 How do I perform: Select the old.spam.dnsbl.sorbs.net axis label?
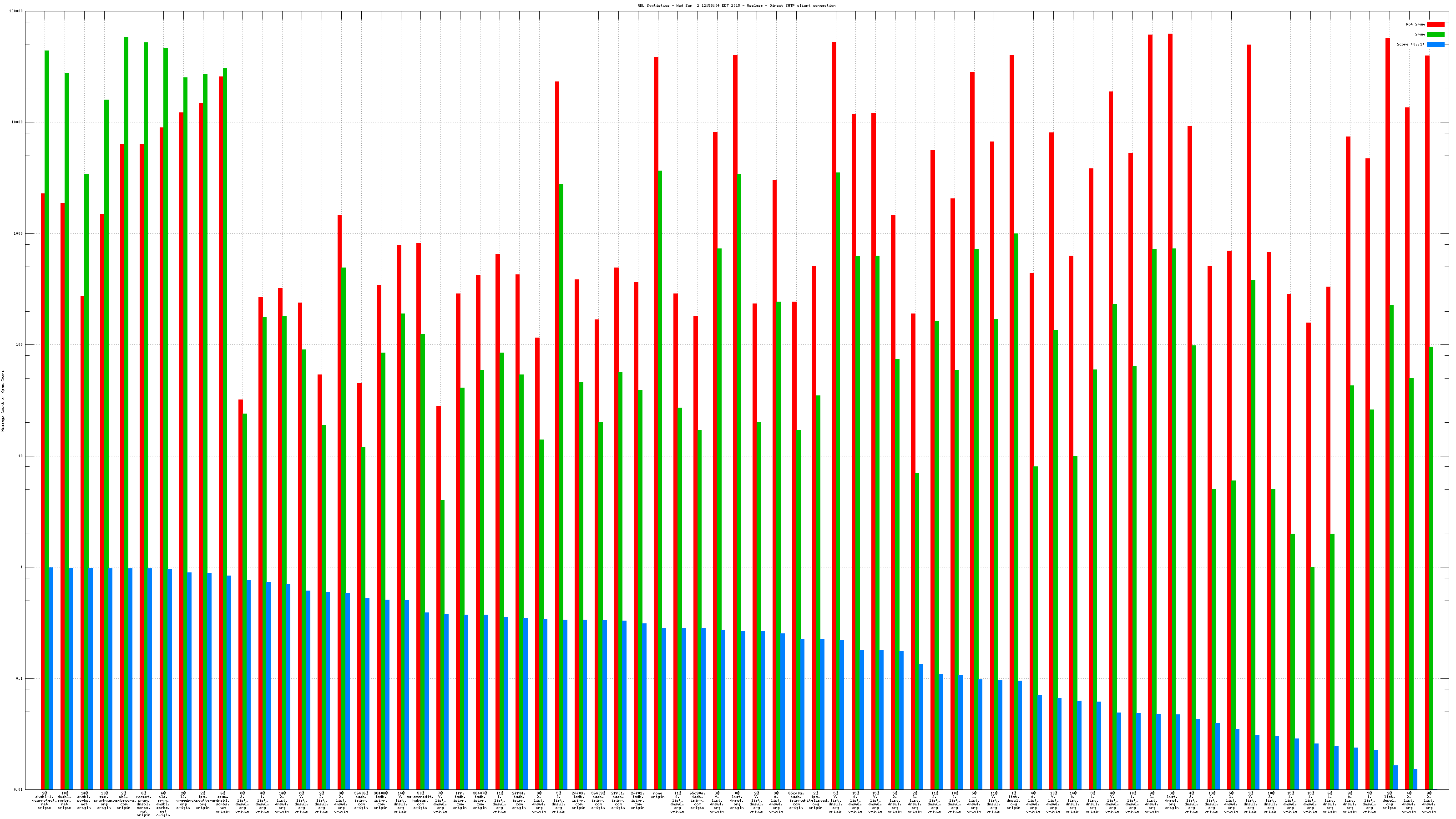pyautogui.click(x=163, y=804)
